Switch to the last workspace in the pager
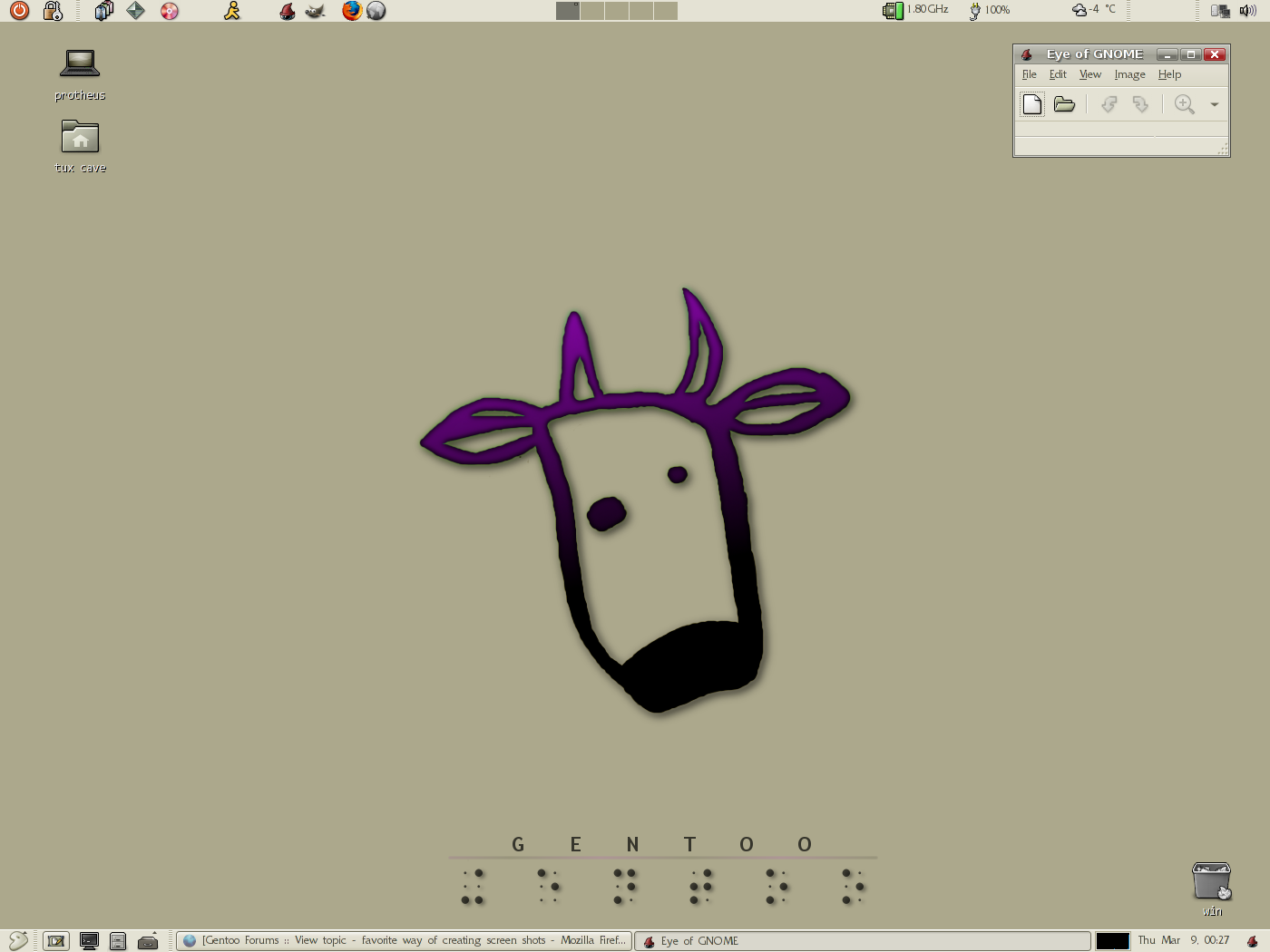The width and height of the screenshot is (1270, 952). tap(666, 11)
